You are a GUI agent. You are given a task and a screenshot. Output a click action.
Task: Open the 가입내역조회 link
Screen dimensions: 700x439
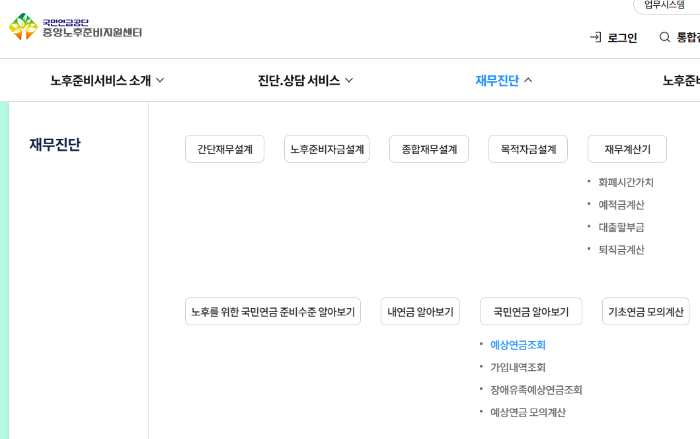[x=518, y=368]
